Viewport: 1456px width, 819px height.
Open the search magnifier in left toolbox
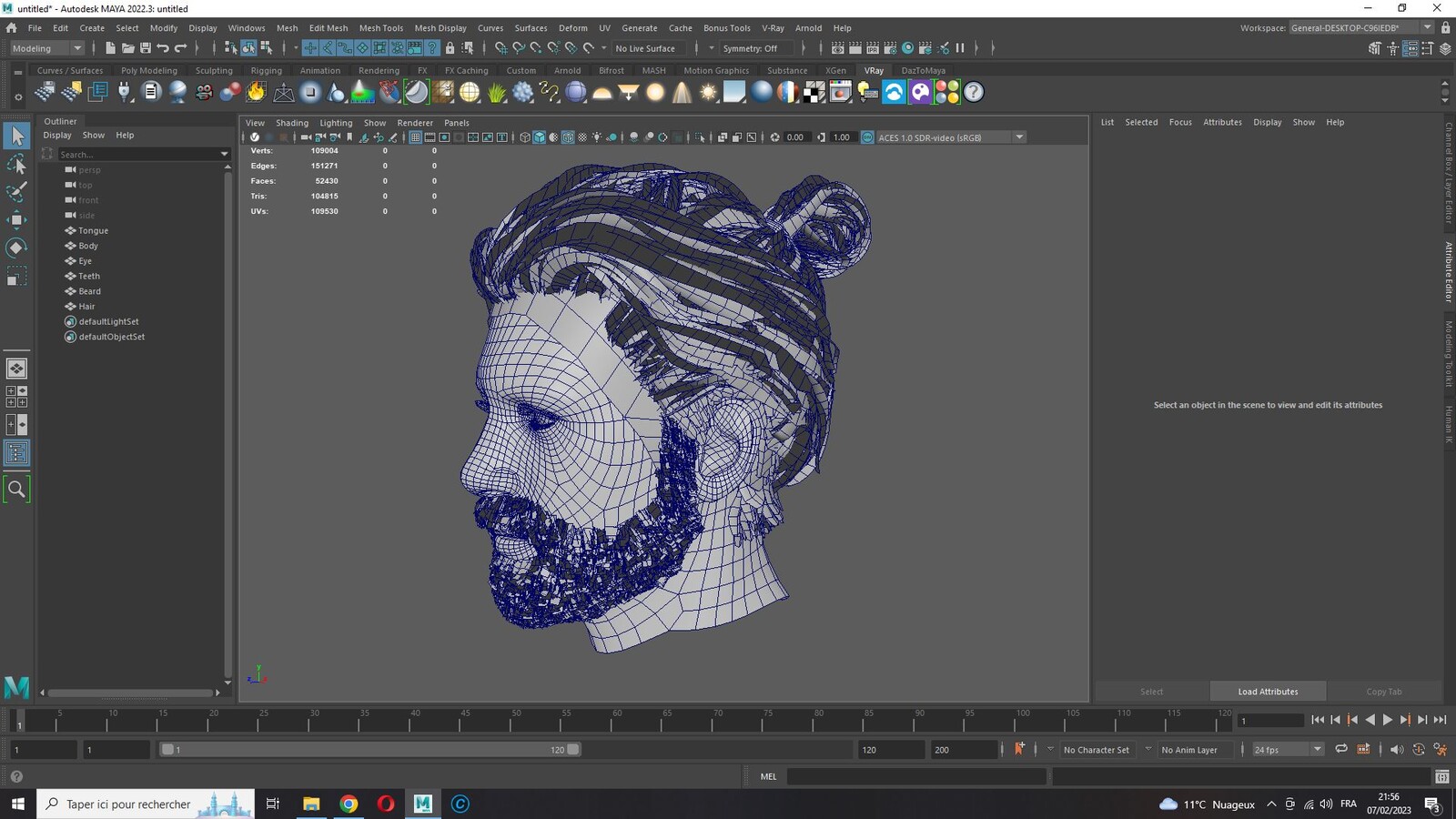click(16, 490)
